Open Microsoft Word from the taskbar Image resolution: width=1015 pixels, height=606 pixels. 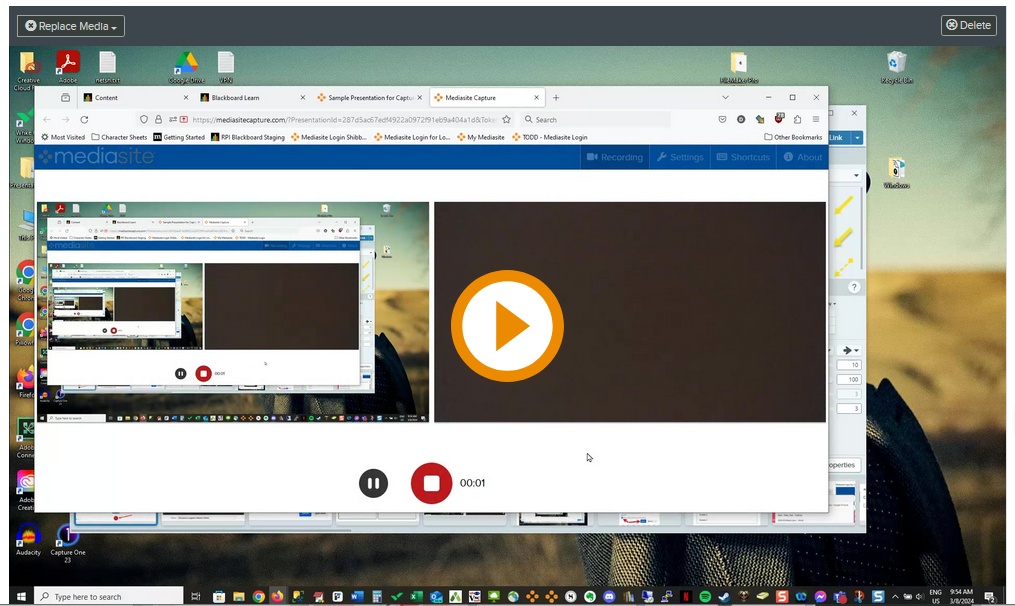point(357,597)
